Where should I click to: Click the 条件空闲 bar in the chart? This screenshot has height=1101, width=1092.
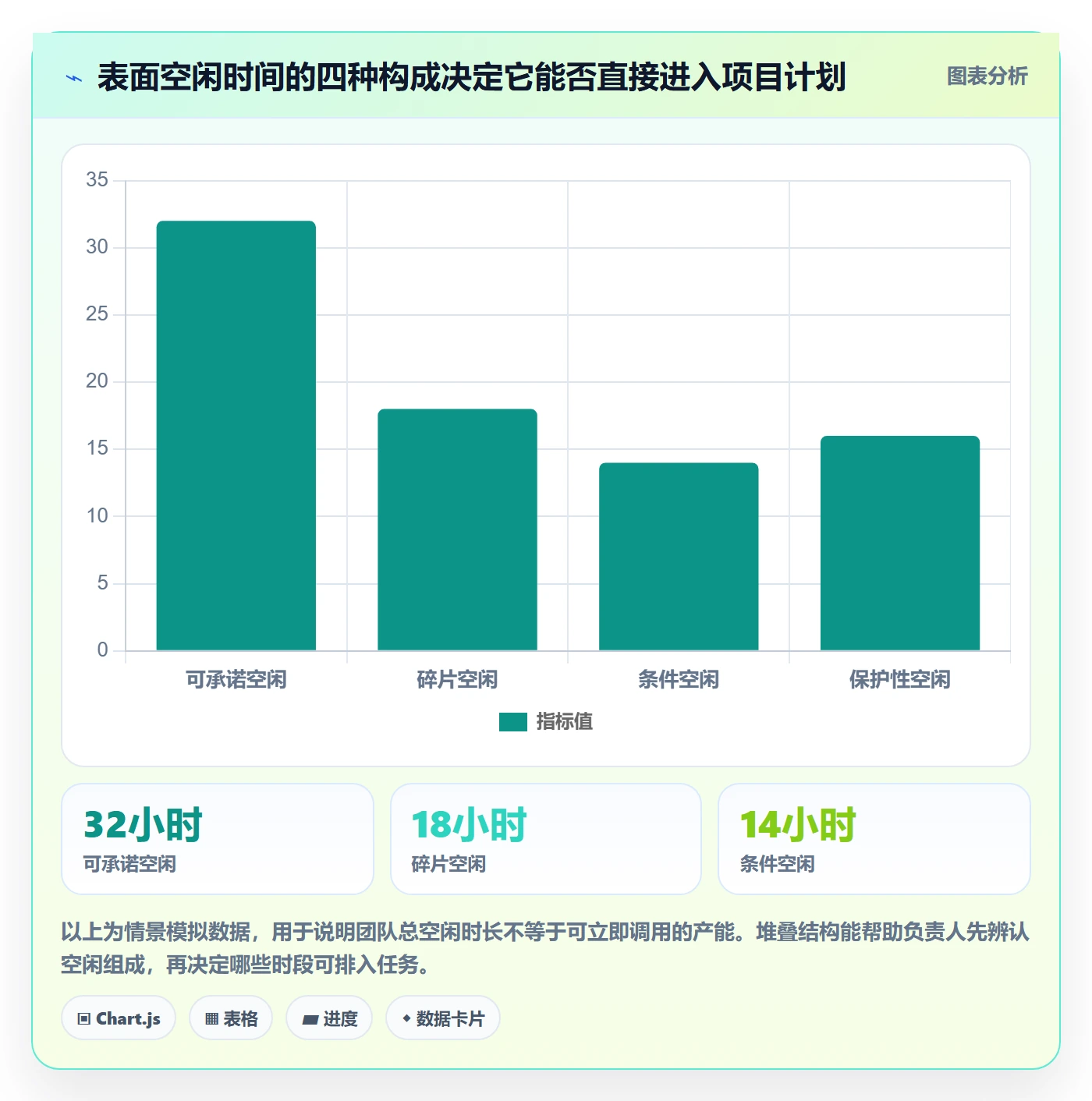click(679, 557)
